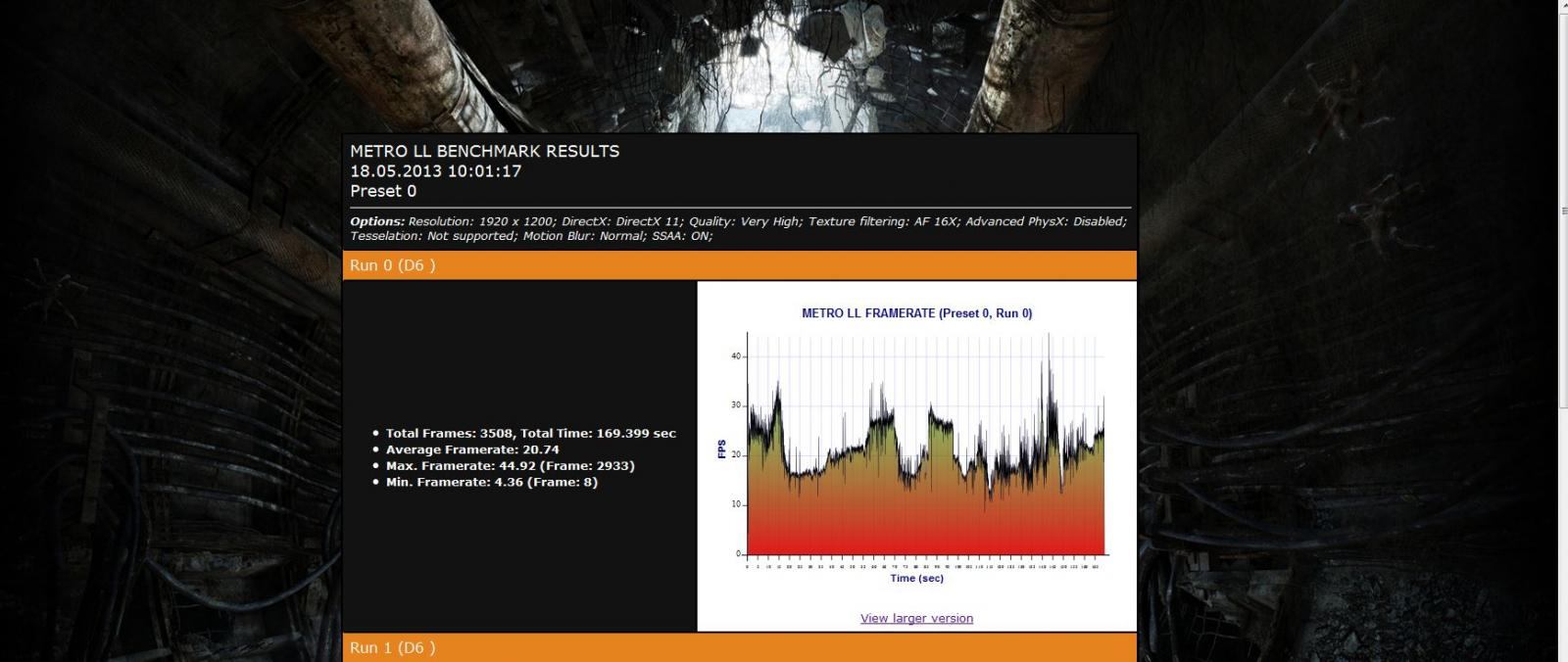Click the Preset 0 heading text
1568x662 pixels.
383,191
